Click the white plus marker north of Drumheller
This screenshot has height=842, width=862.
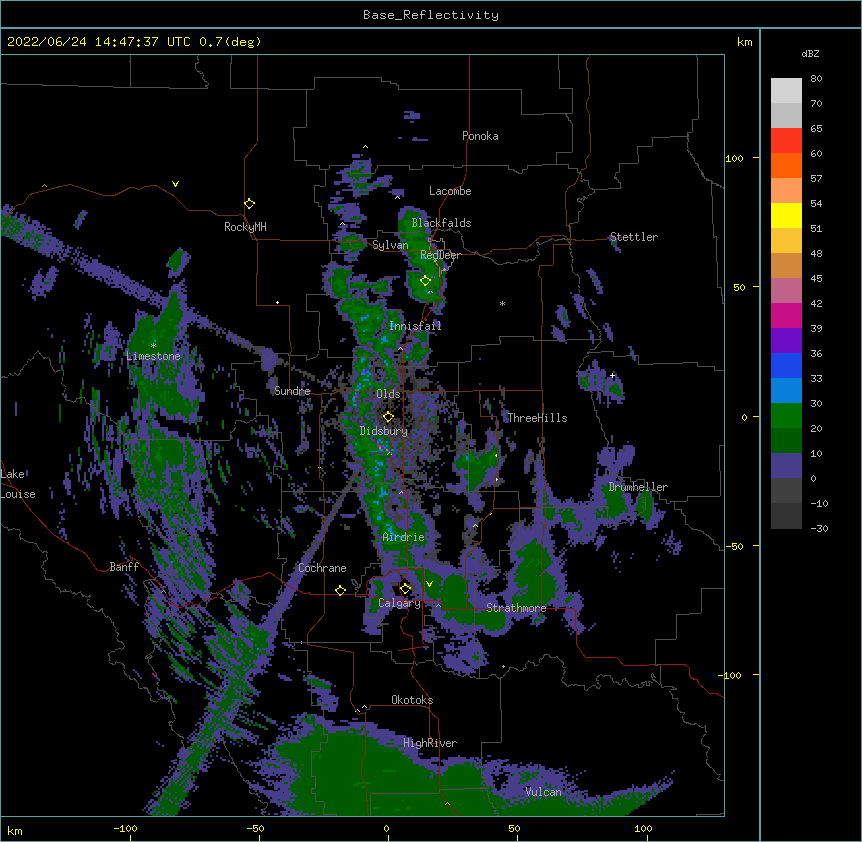coord(612,375)
